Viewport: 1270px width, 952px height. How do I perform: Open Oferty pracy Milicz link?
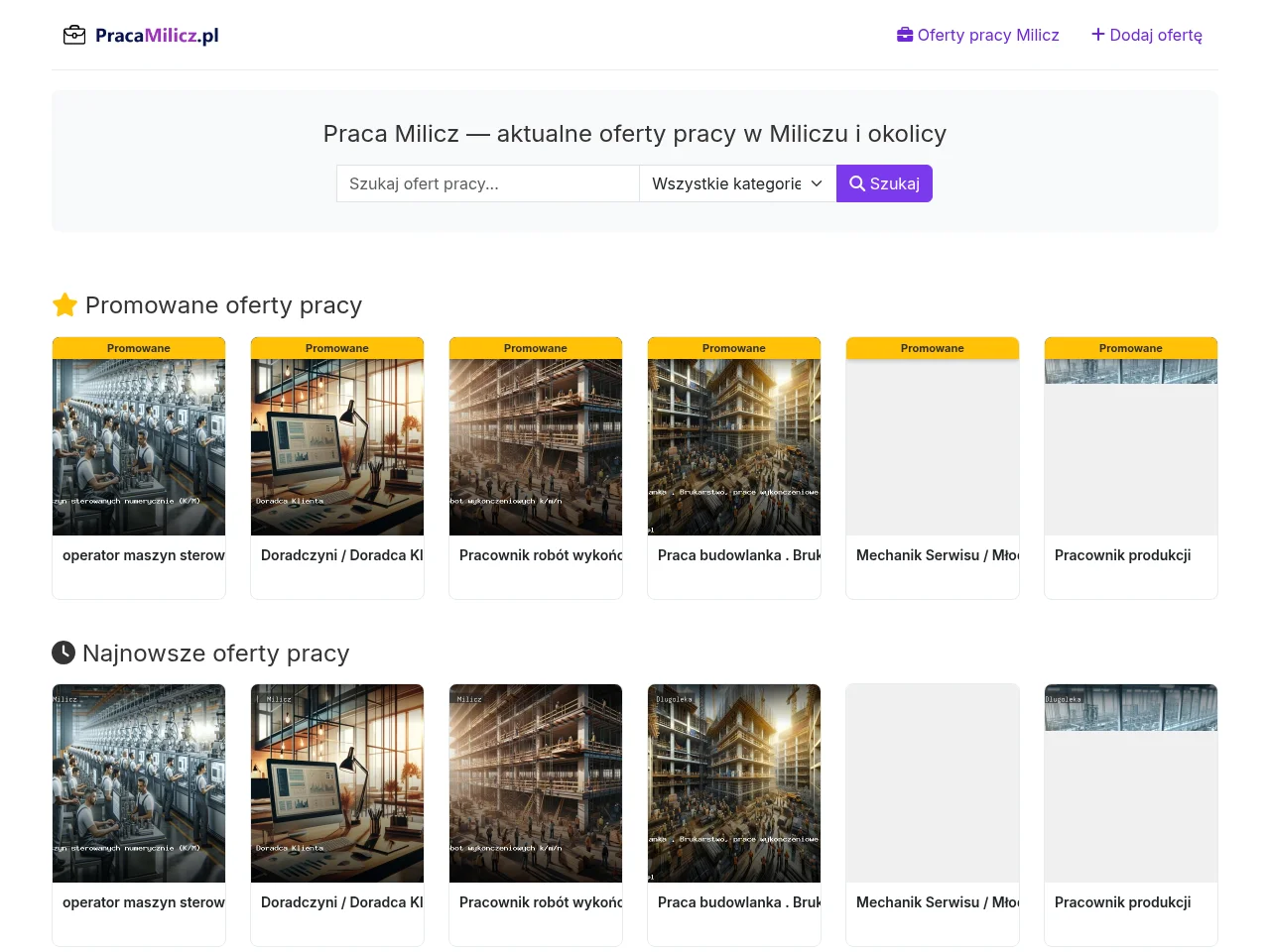pos(978,35)
